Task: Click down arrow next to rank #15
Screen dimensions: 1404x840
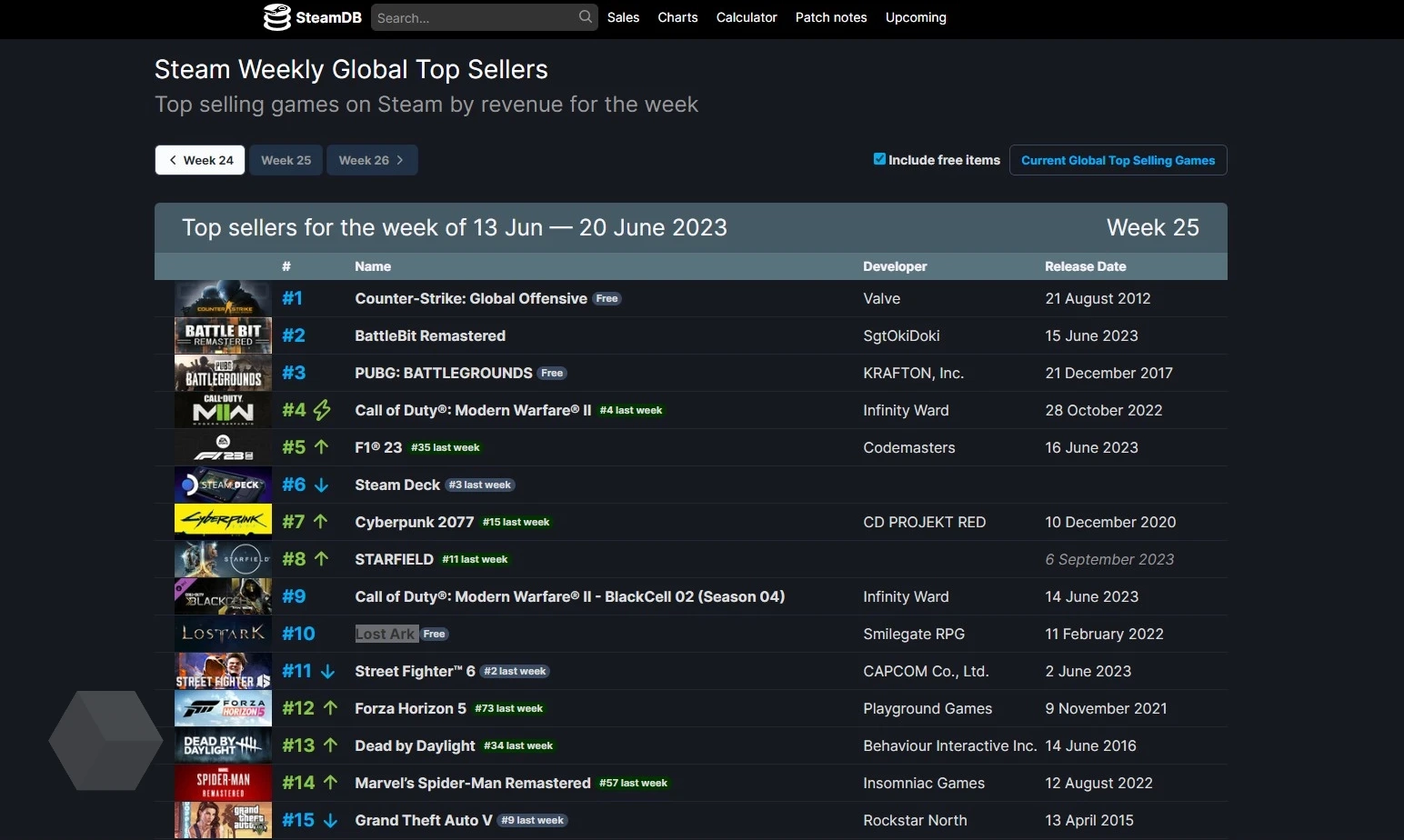Action: pos(331,820)
